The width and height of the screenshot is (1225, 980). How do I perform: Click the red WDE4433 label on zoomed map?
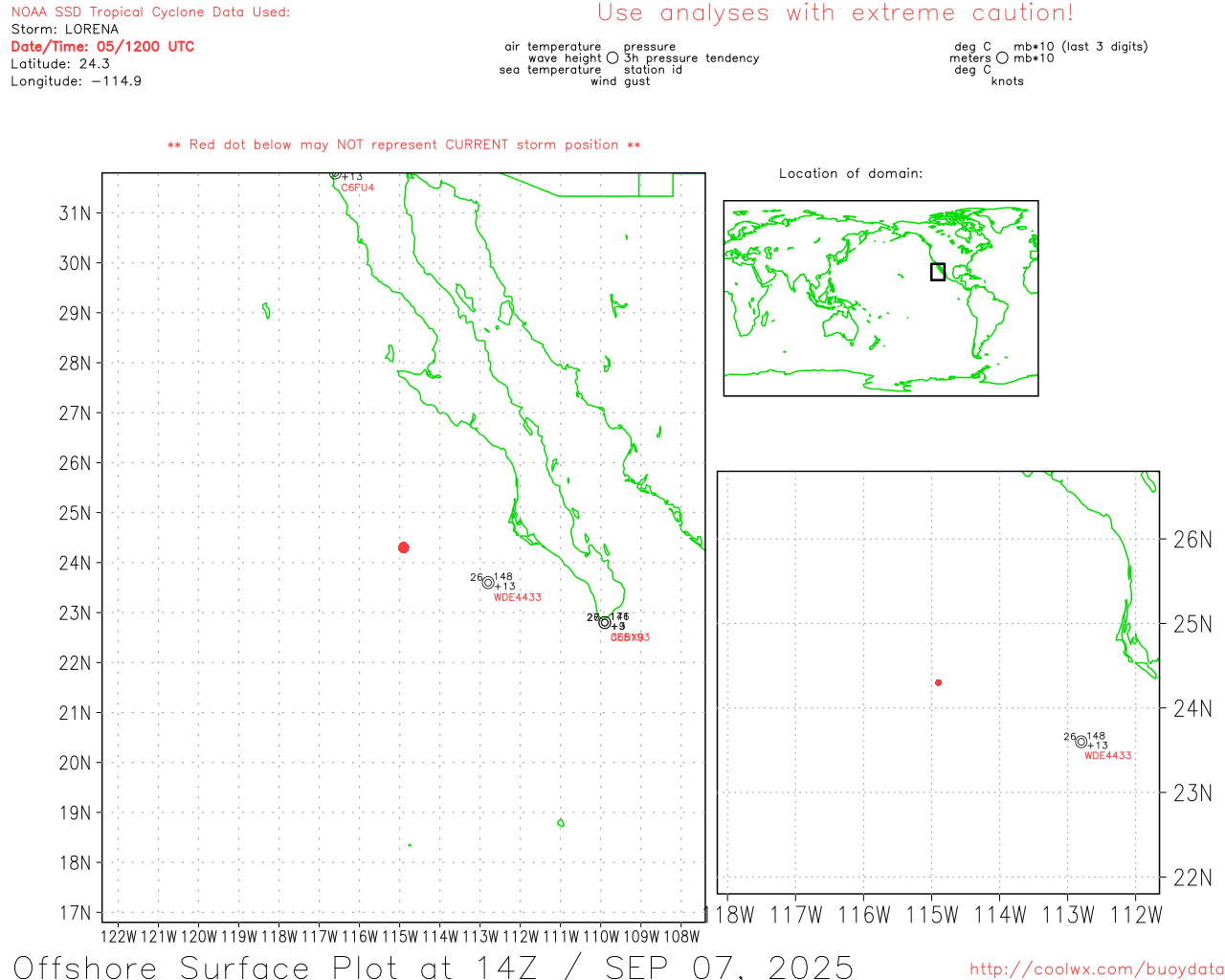click(x=1108, y=756)
